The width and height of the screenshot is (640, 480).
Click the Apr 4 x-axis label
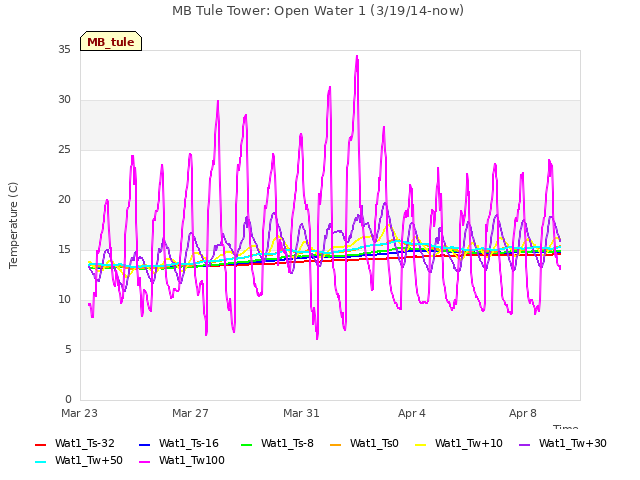tap(412, 413)
